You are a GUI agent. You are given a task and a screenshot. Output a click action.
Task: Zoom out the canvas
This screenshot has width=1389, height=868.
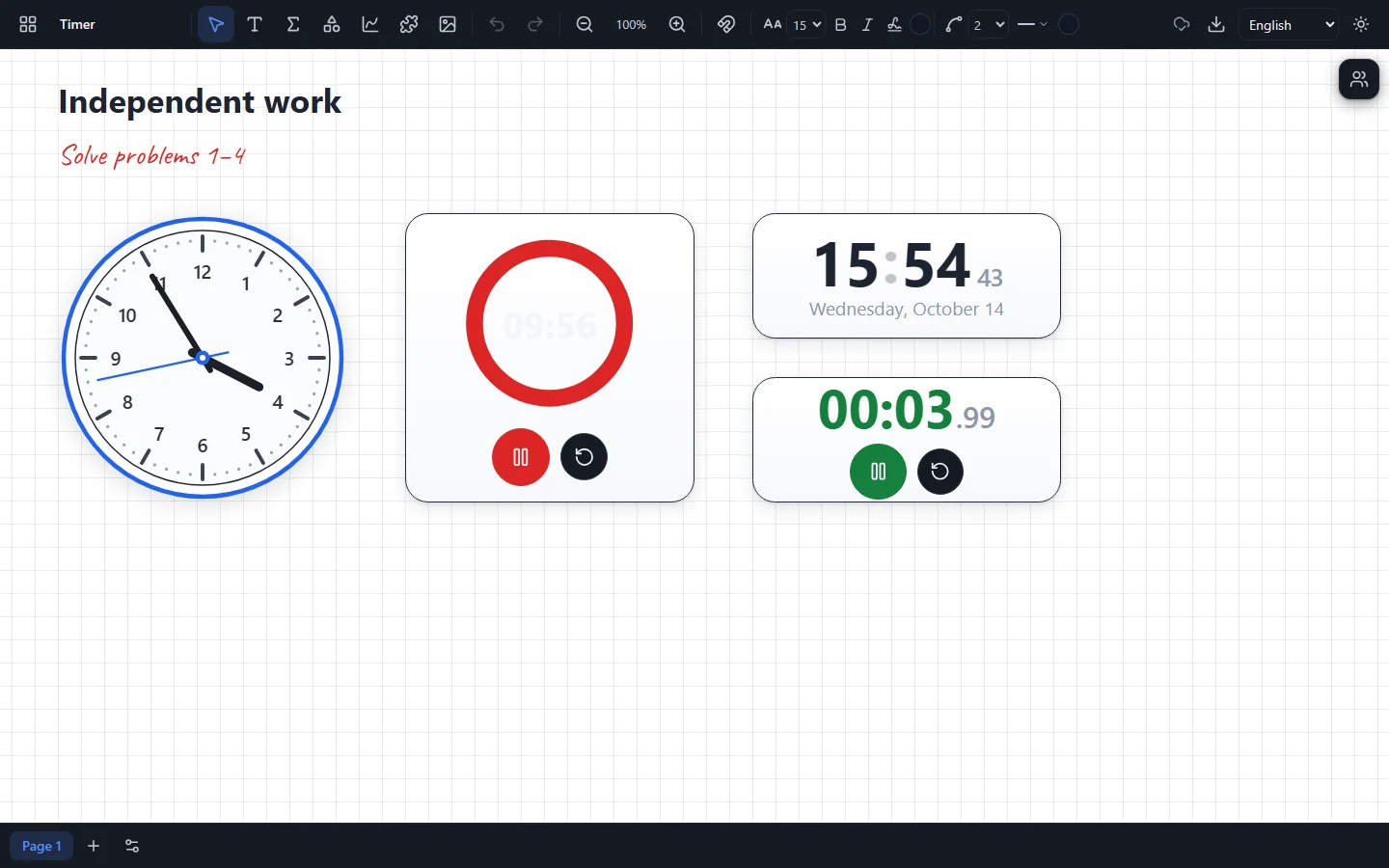click(x=585, y=24)
